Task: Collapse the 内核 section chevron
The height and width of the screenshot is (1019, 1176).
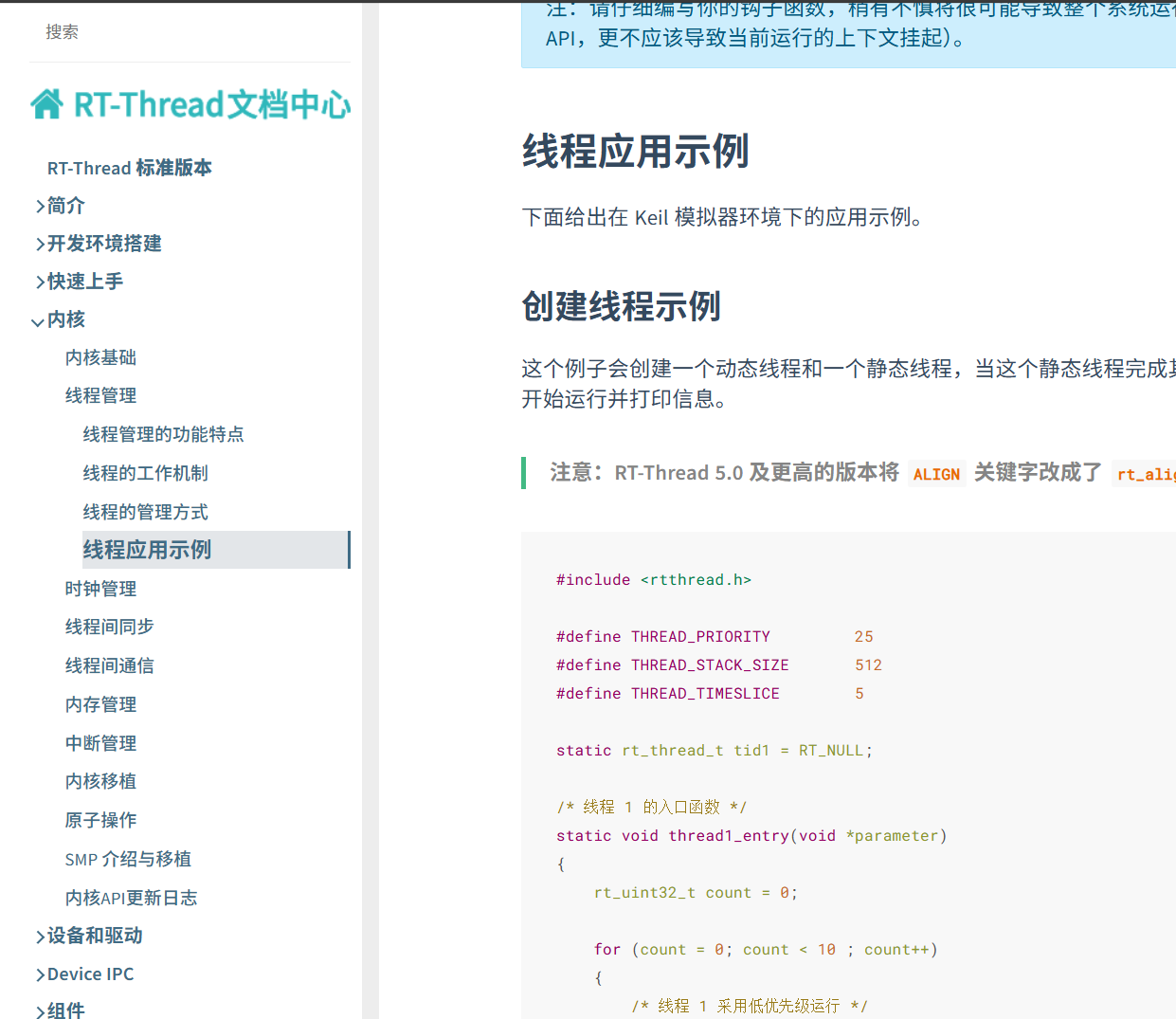Action: (x=38, y=321)
